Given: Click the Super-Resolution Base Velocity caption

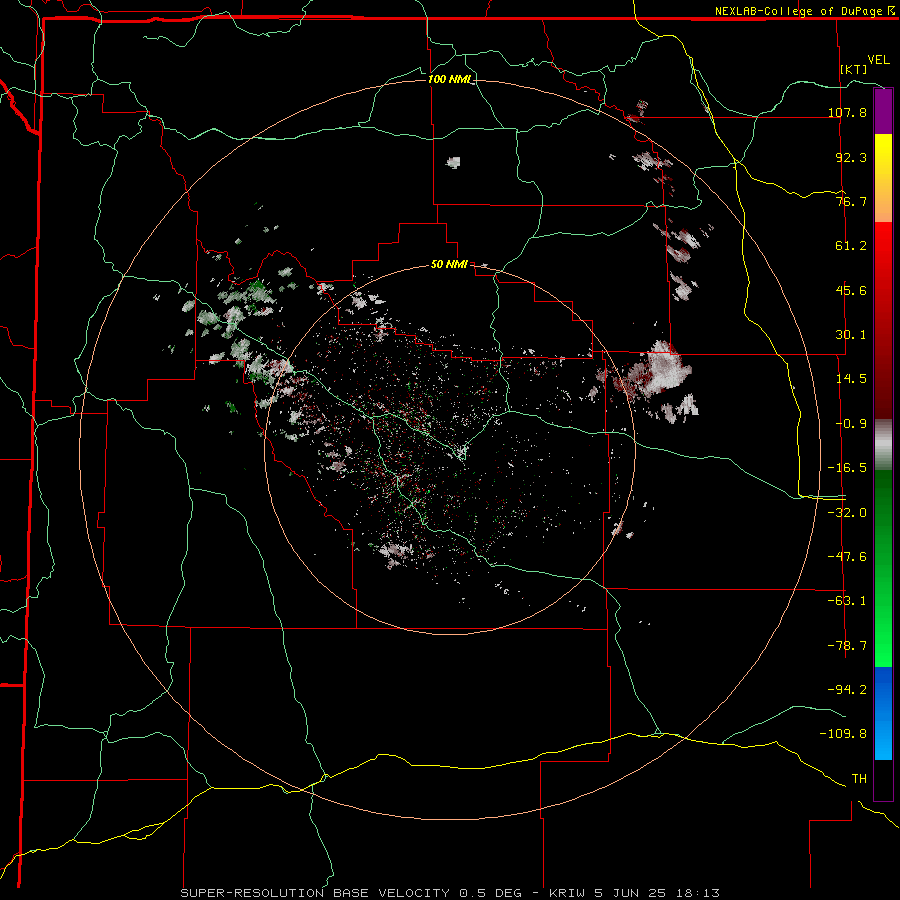Looking at the screenshot, I should (x=449, y=893).
